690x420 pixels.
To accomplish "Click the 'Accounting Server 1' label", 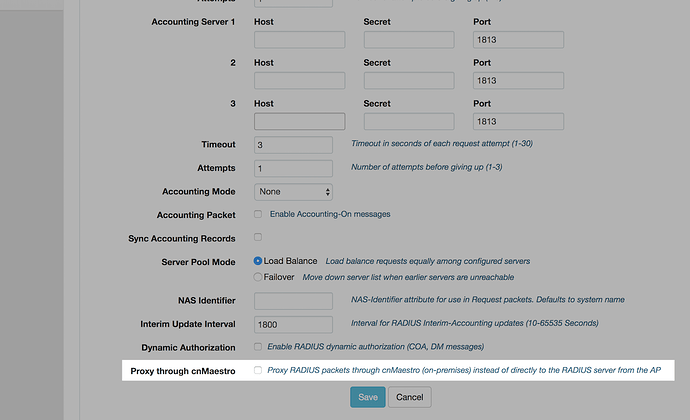I will [x=193, y=22].
